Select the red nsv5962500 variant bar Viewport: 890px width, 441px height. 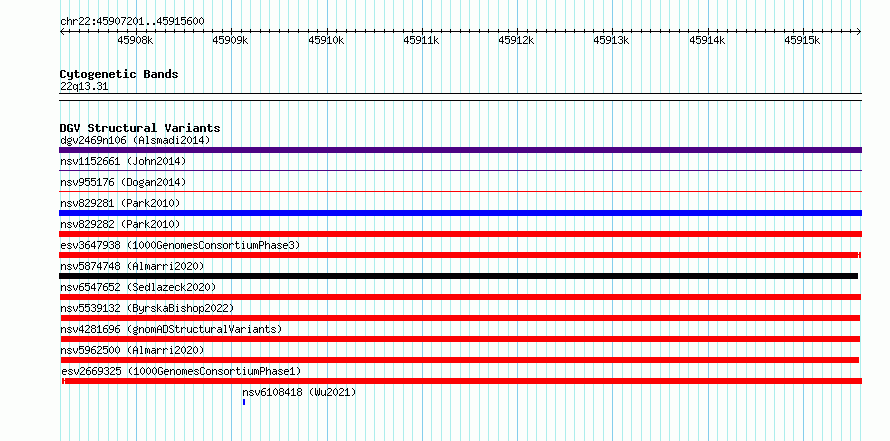click(x=459, y=360)
